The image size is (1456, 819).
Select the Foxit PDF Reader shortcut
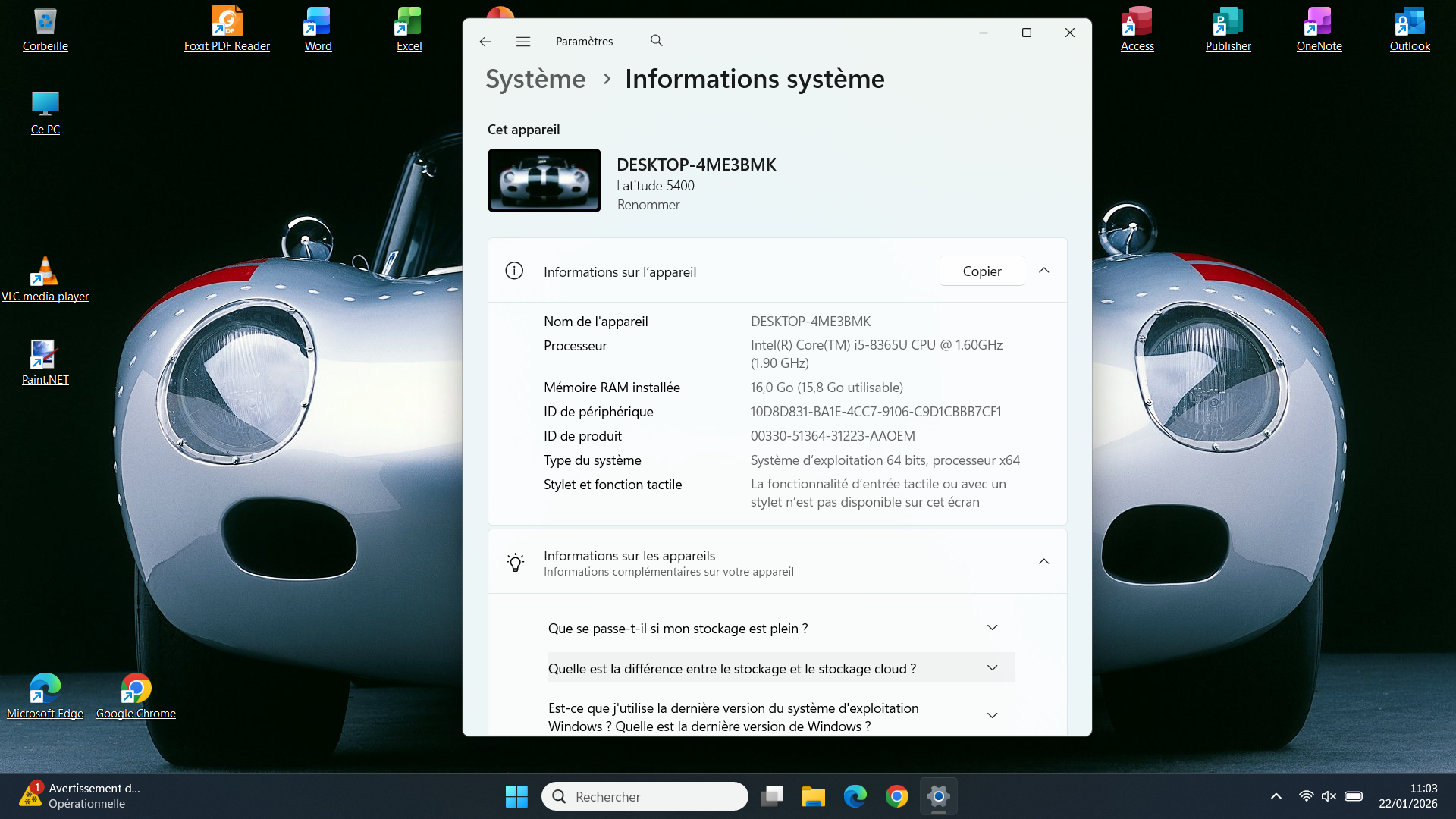pos(227,30)
